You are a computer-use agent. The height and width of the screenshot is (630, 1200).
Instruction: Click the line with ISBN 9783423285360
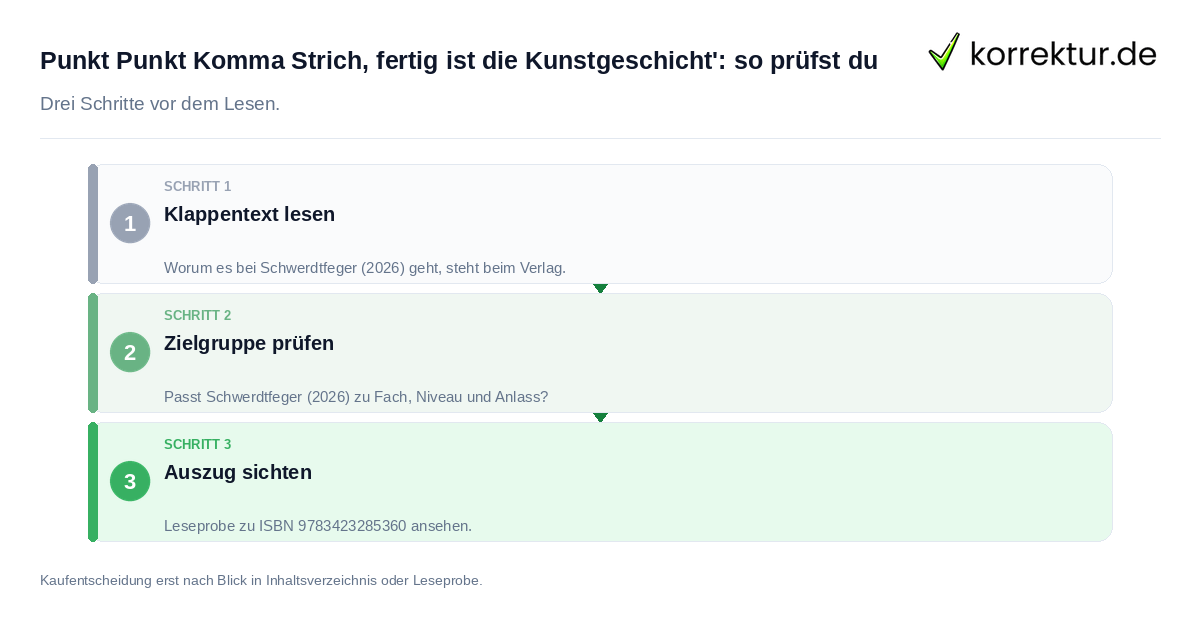318,526
